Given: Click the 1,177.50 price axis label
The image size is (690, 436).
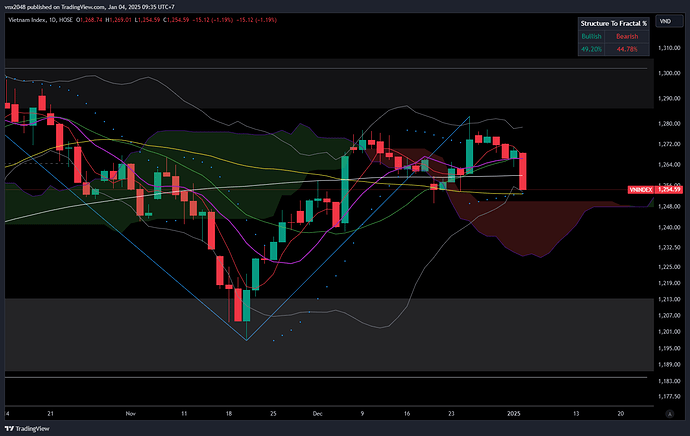Looking at the screenshot, I should pos(669,396).
